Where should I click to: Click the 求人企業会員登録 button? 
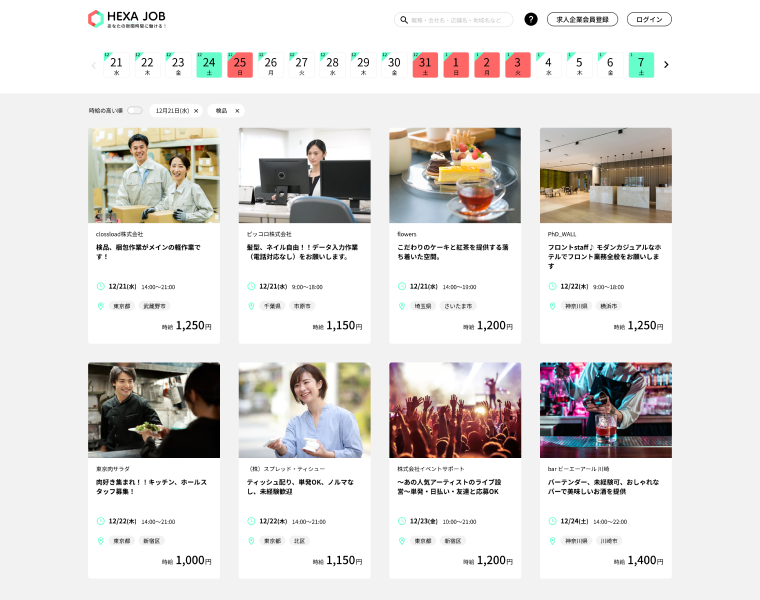[582, 19]
